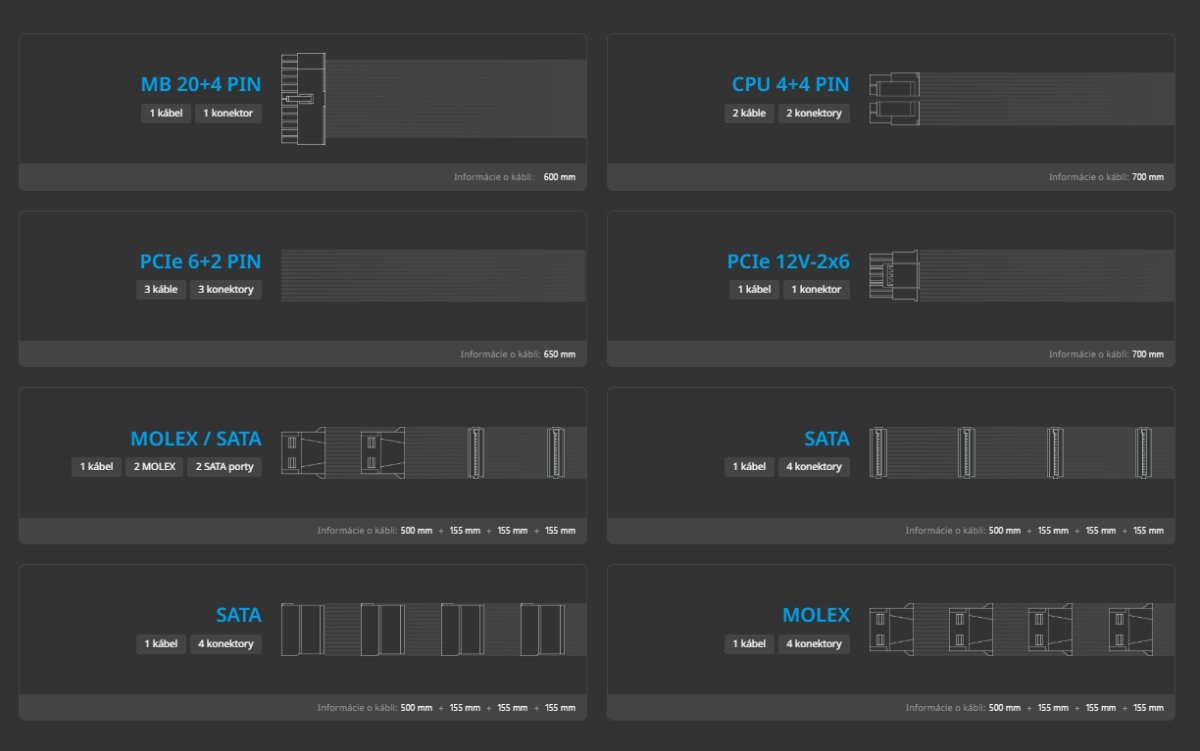Click the "3 konektory" badge under PCIe 6+2 PIN
Viewport: 1200px width, 751px height.
[225, 290]
